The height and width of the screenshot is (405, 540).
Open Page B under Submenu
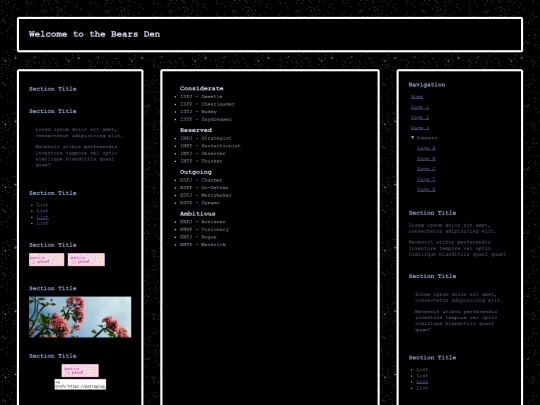point(426,159)
